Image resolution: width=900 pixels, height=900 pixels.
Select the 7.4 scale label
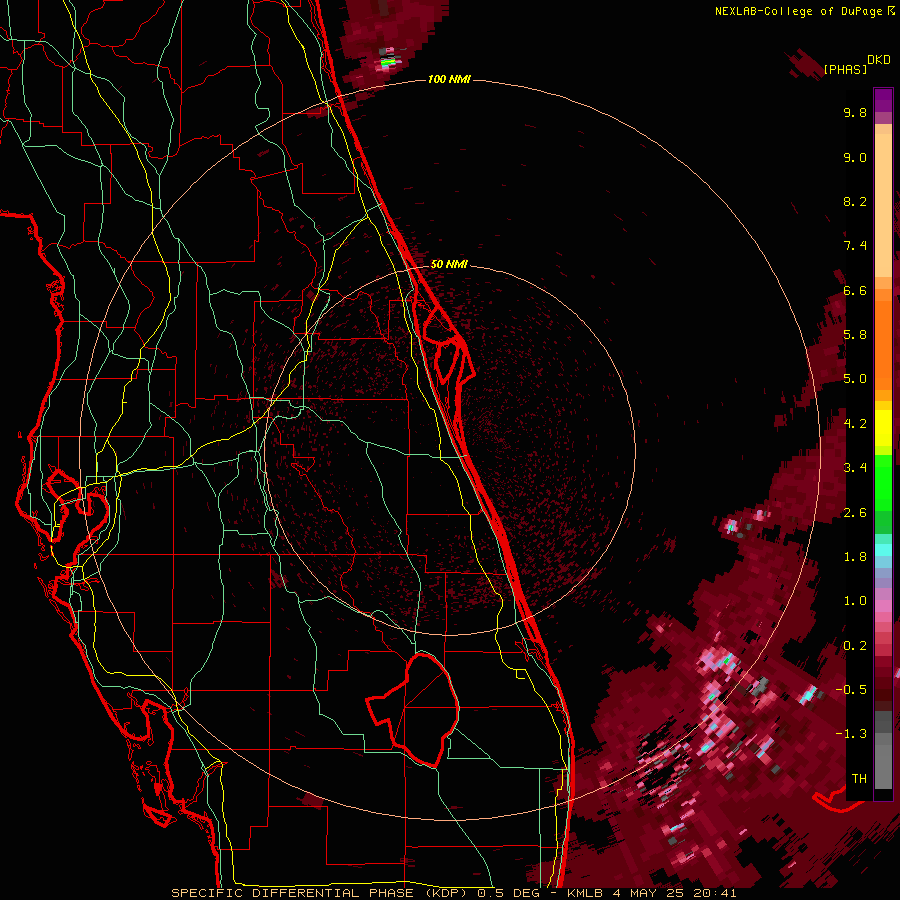pos(855,246)
